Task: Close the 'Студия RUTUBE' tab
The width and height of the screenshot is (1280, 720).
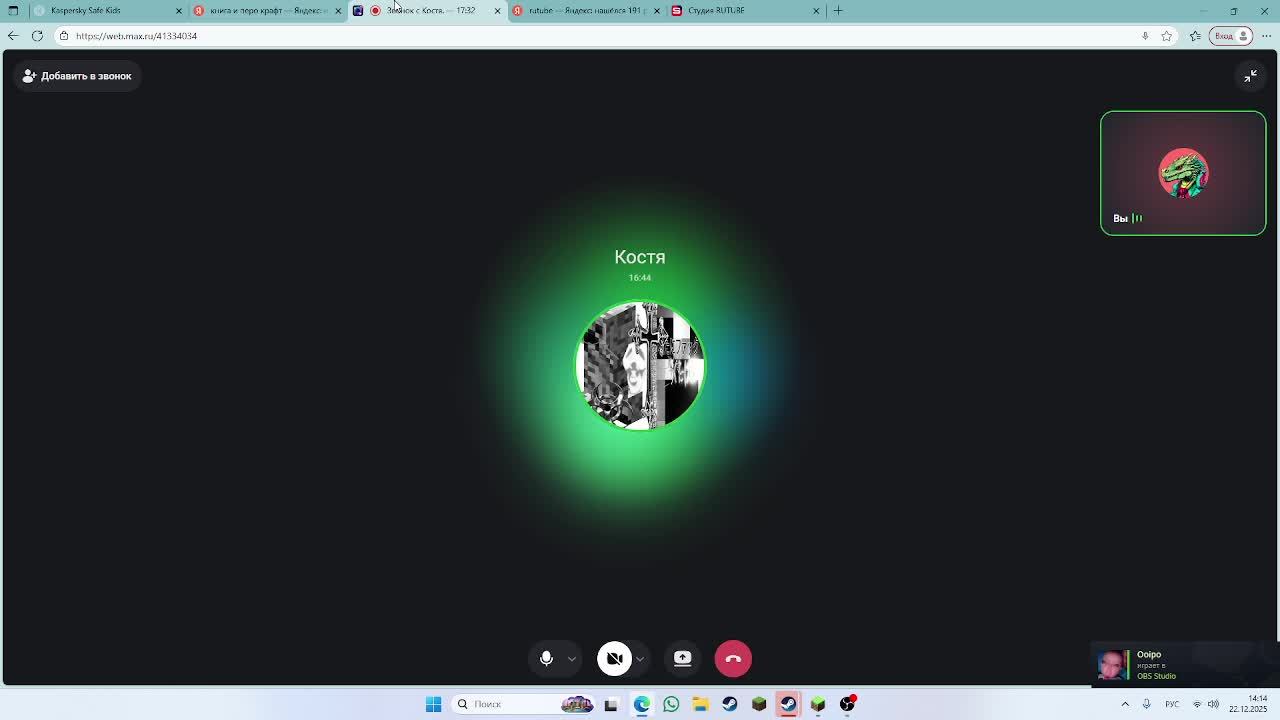Action: [816, 10]
